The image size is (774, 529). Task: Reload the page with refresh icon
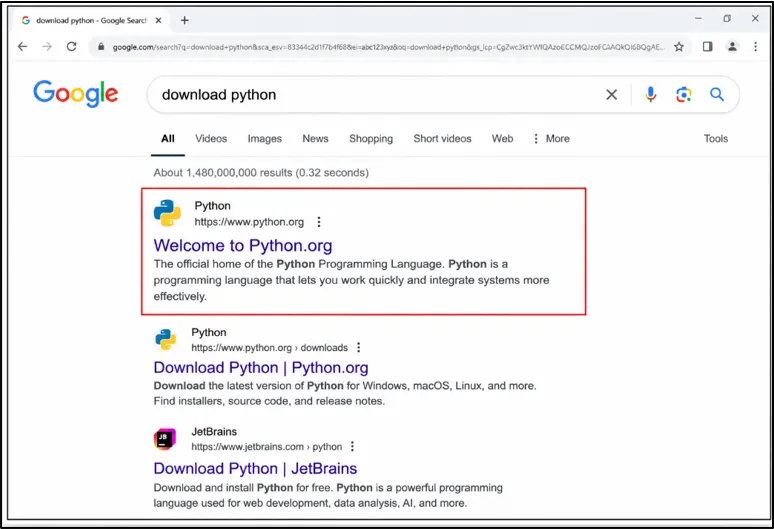coord(72,46)
